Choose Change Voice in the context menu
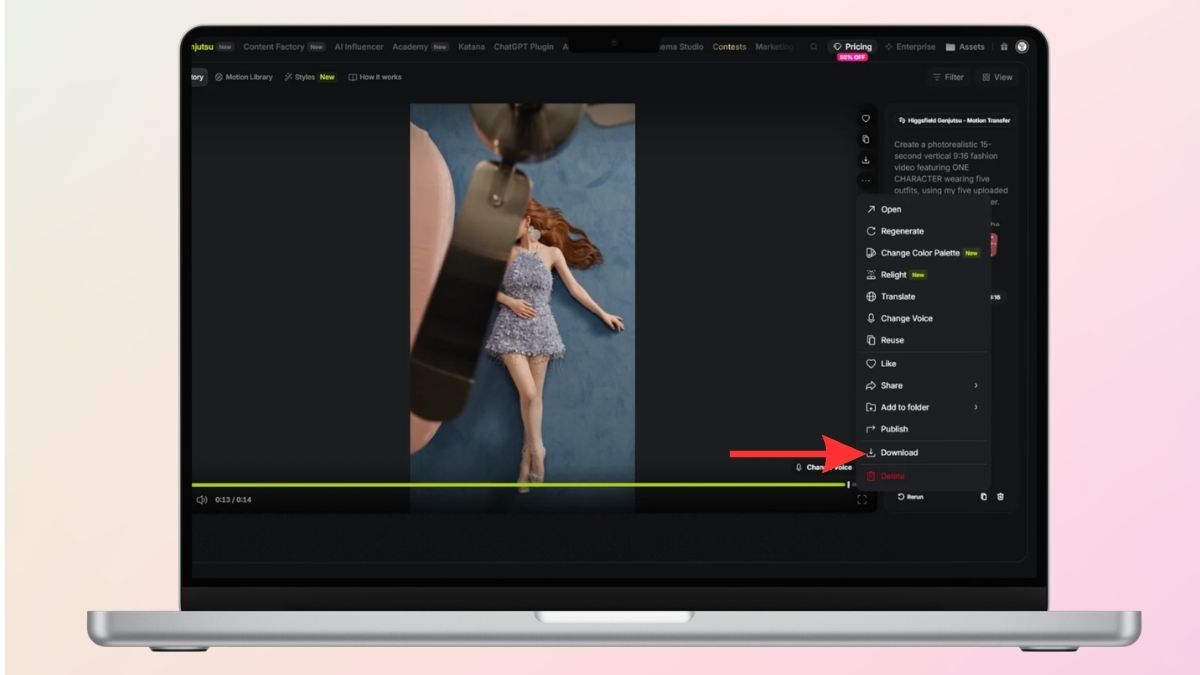1200x675 pixels. pos(924,318)
